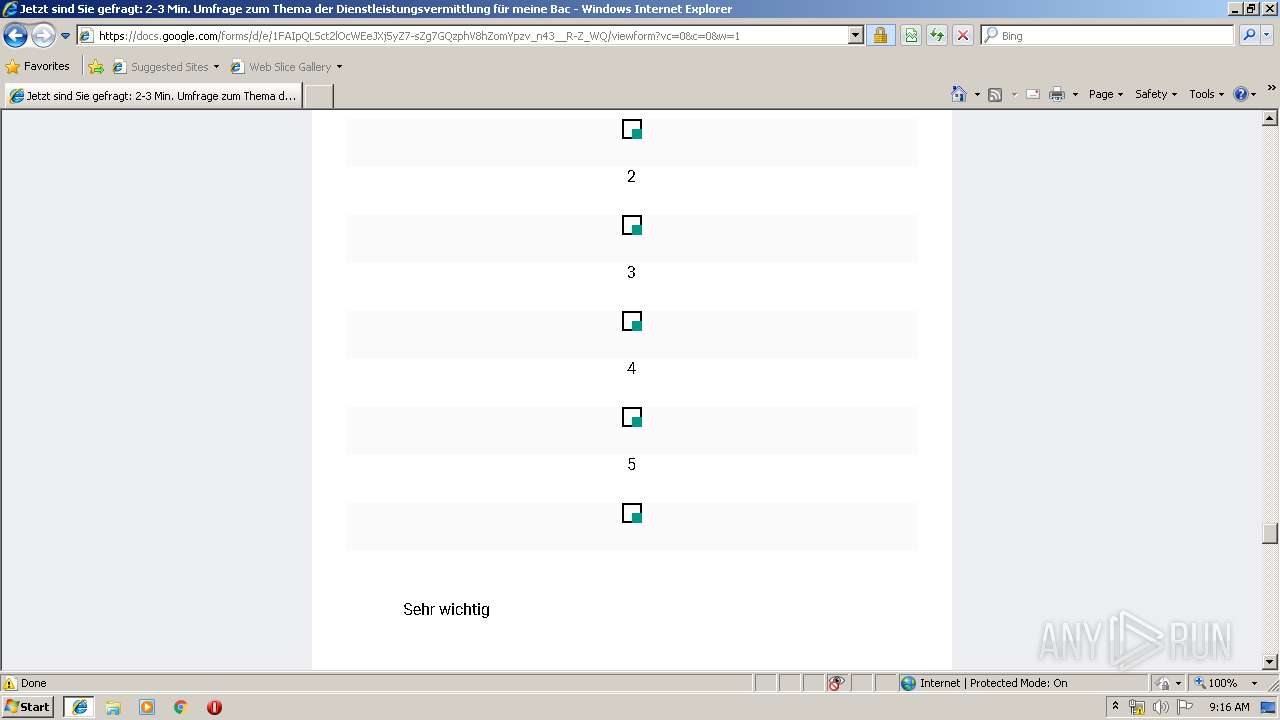Open the Windows Start menu
Viewport: 1280px width, 720px height.
[x=28, y=706]
